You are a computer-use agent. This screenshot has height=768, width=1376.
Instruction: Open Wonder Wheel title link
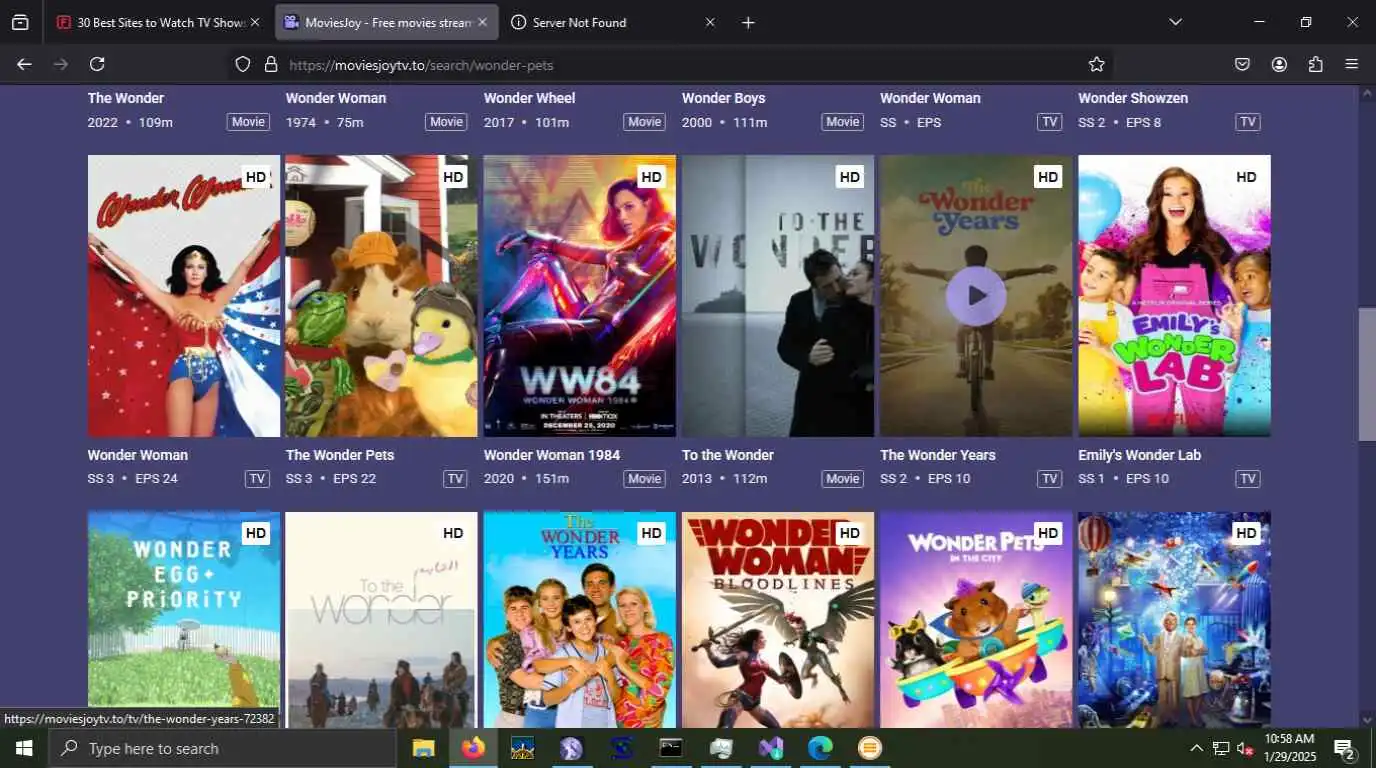(x=530, y=98)
